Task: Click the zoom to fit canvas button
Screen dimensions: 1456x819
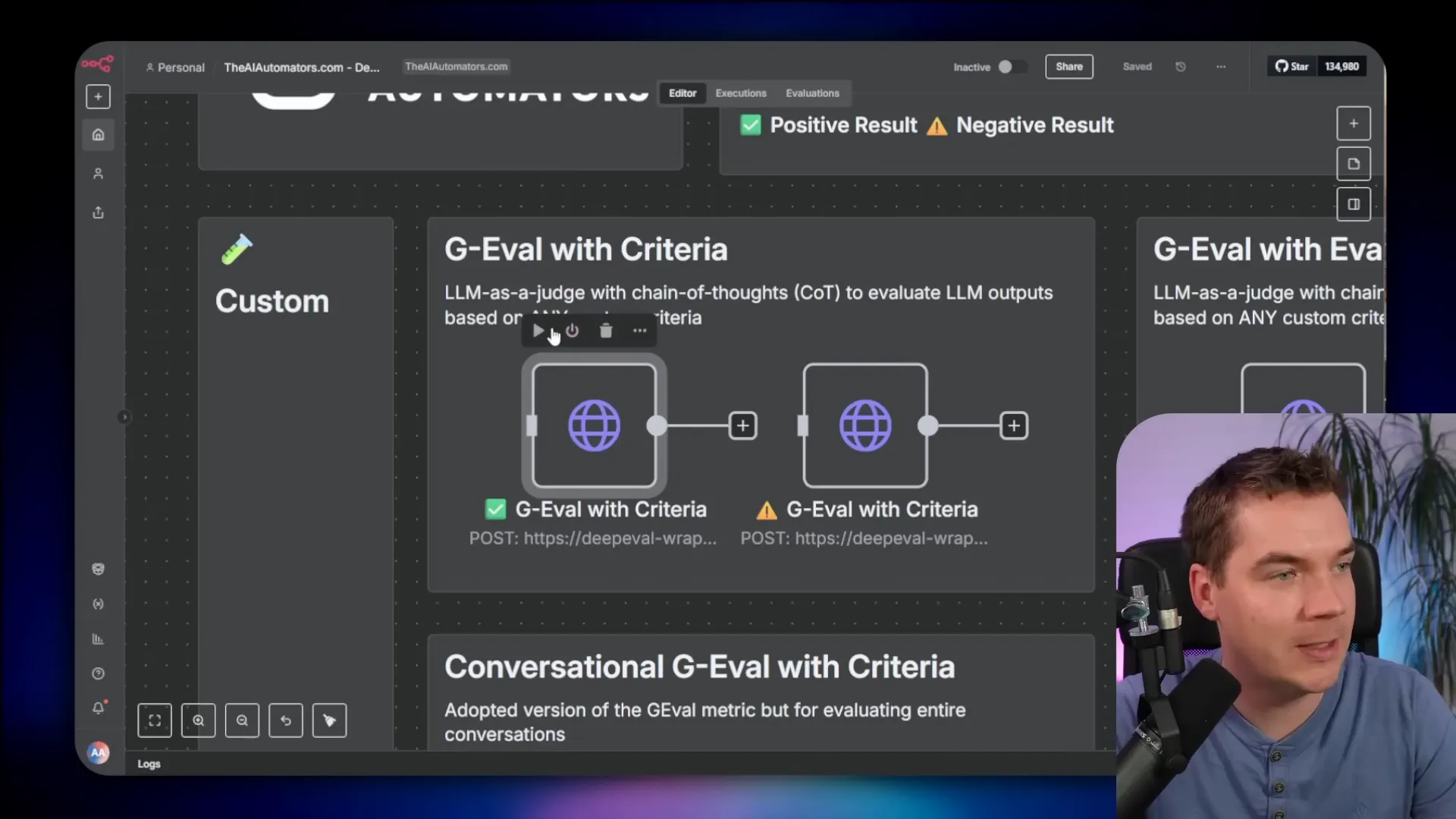Action: point(155,720)
